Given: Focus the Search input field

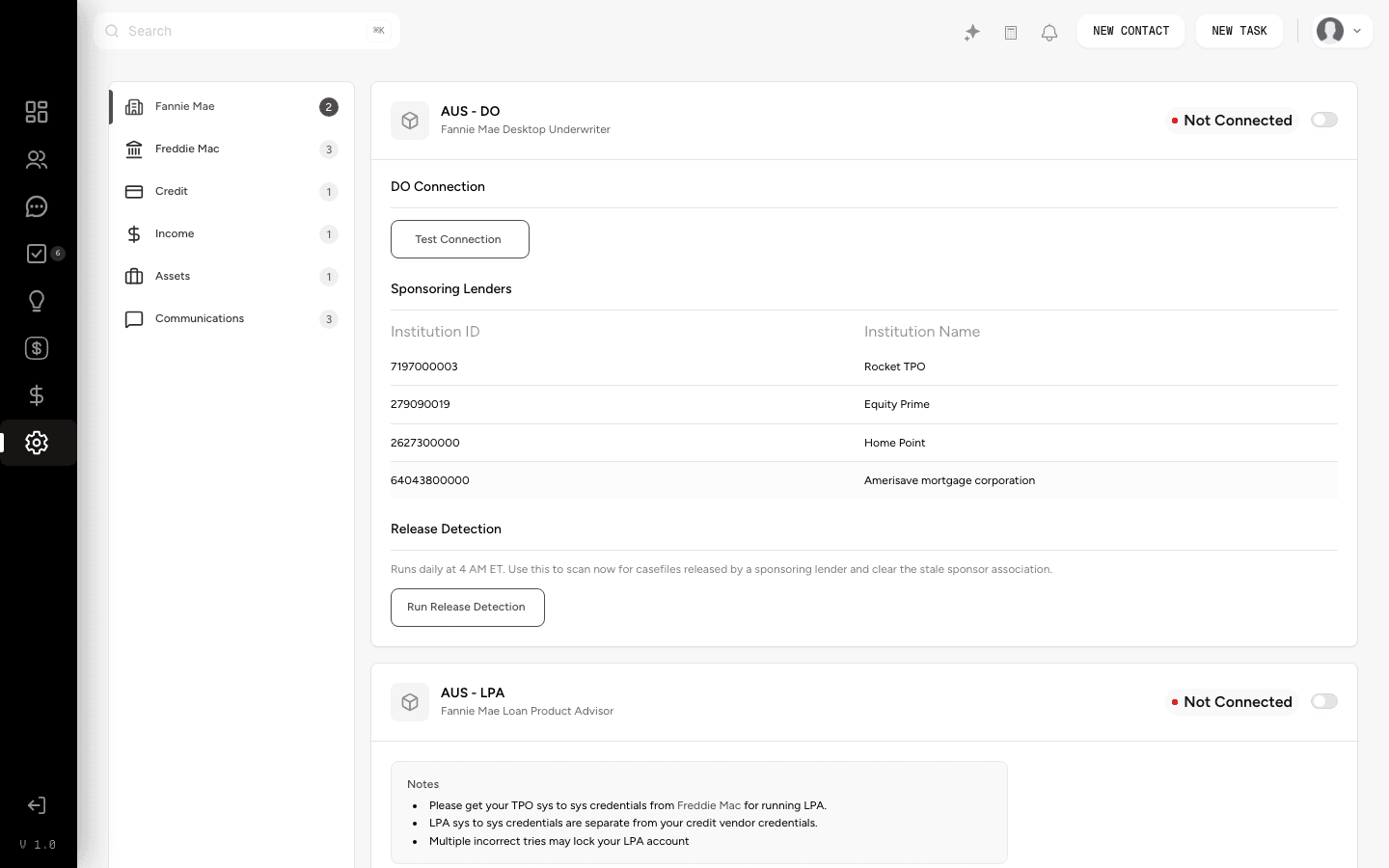Looking at the screenshot, I should click(x=248, y=31).
